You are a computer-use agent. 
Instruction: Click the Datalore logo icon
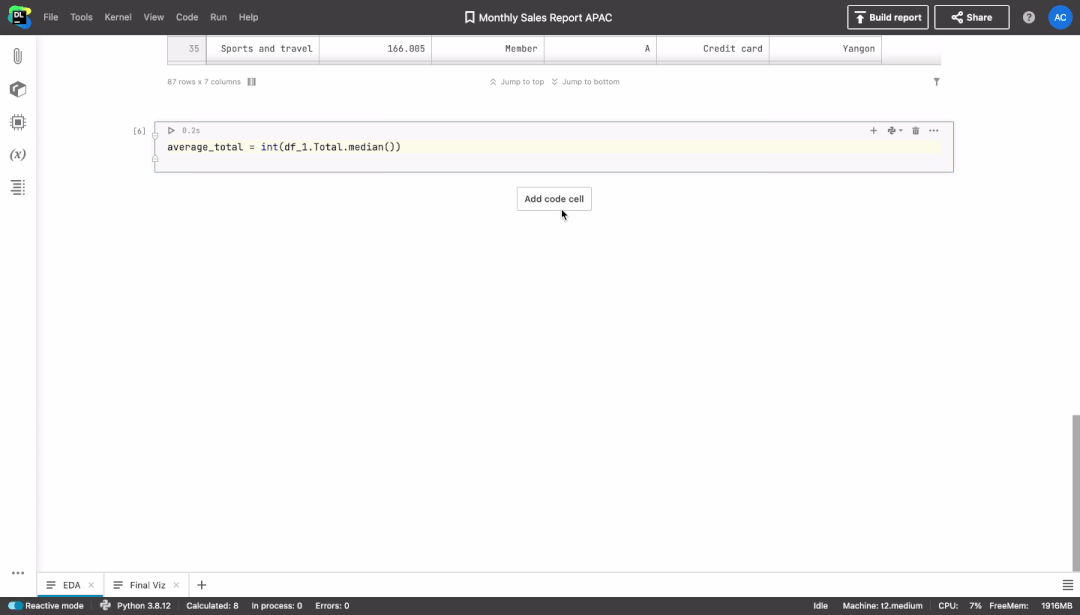click(19, 17)
